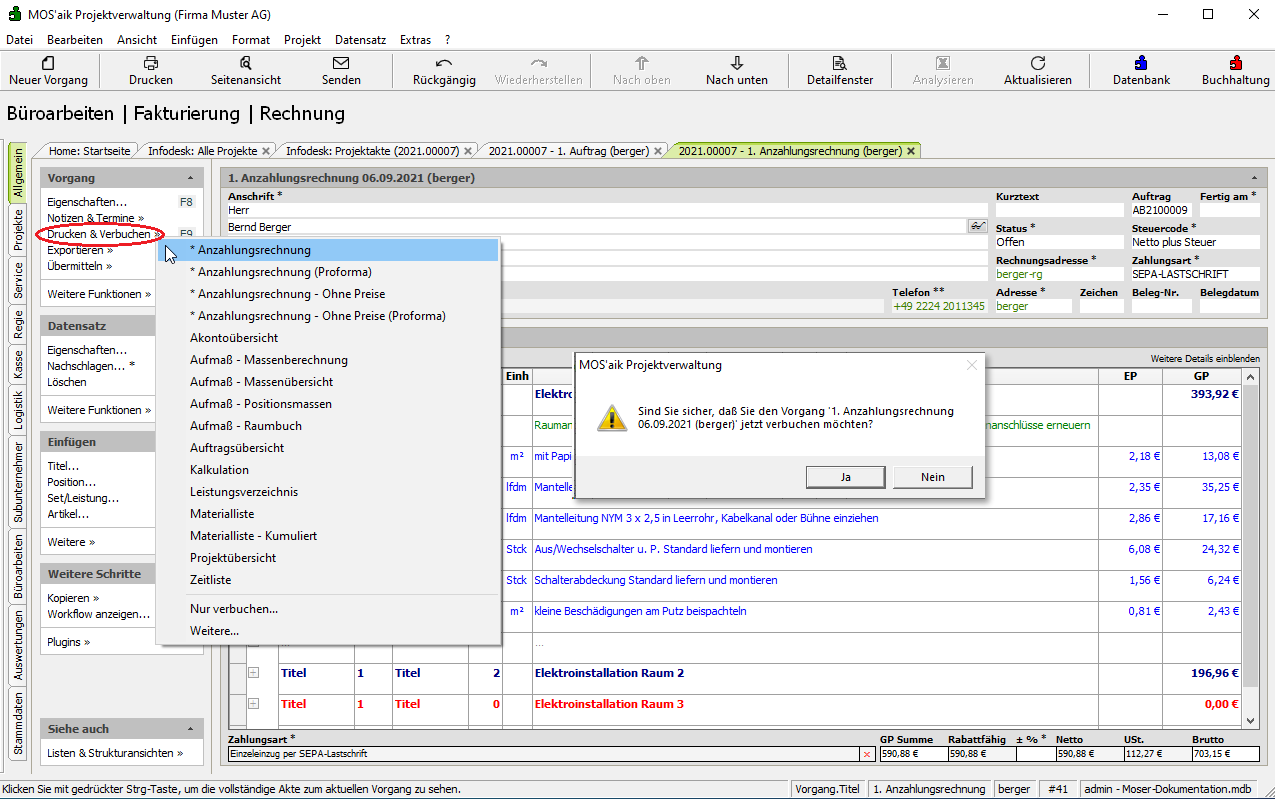1275x799 pixels.
Task: Click the Neuer Vorgang toolbar icon
Action: pos(48,63)
